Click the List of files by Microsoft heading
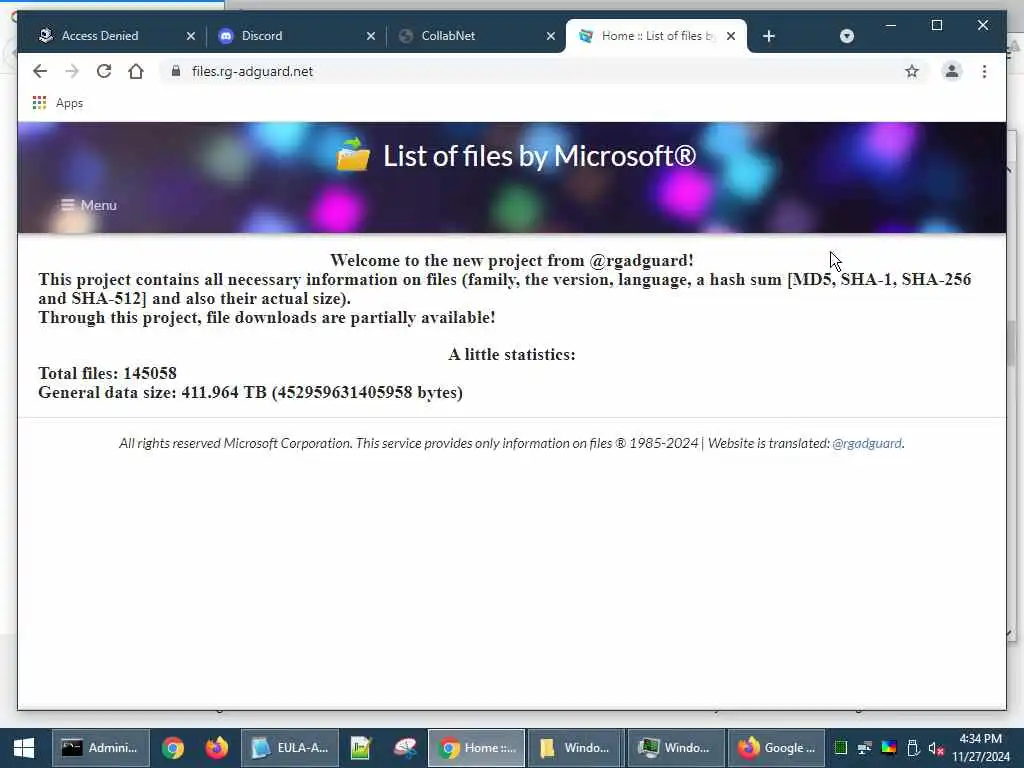 [x=539, y=156]
